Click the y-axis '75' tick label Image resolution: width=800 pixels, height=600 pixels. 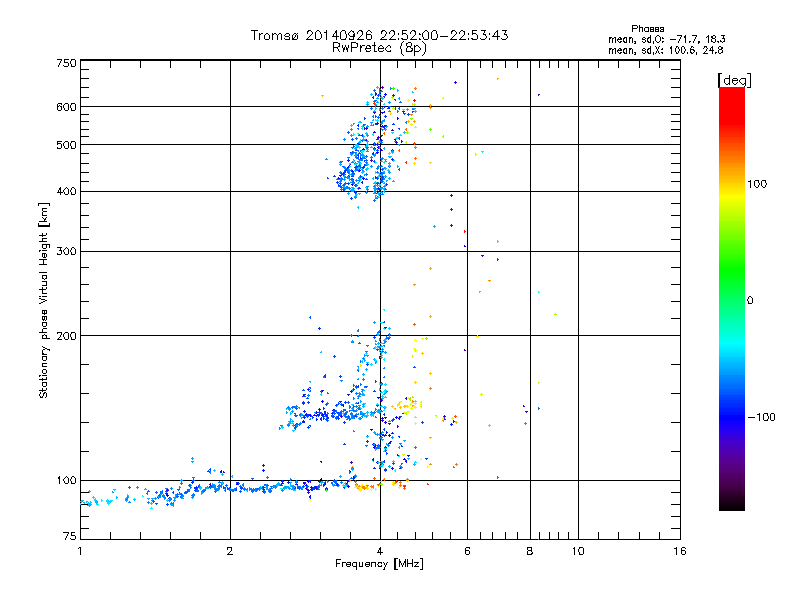tap(70, 536)
